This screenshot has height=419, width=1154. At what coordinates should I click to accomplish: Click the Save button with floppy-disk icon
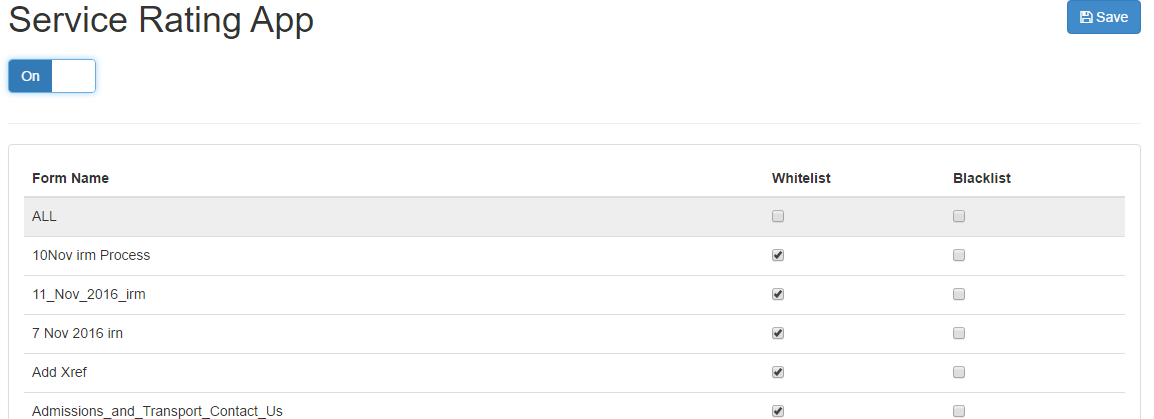(1103, 17)
